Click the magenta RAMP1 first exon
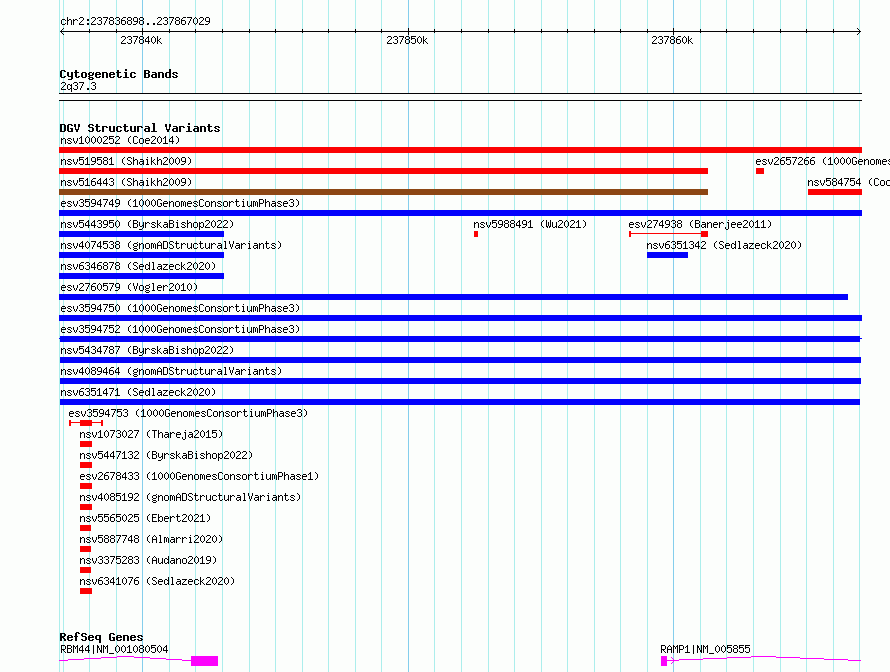The image size is (890, 672). 664,661
